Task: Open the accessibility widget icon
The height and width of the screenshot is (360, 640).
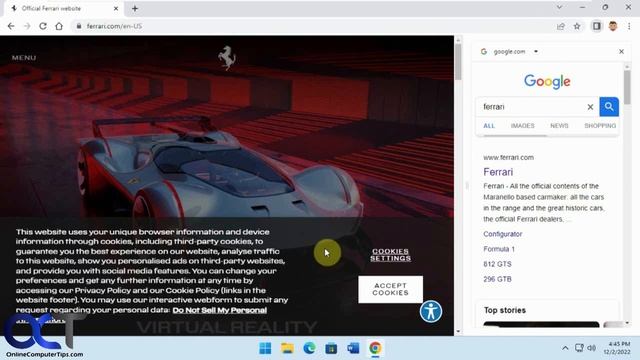Action: (x=431, y=311)
